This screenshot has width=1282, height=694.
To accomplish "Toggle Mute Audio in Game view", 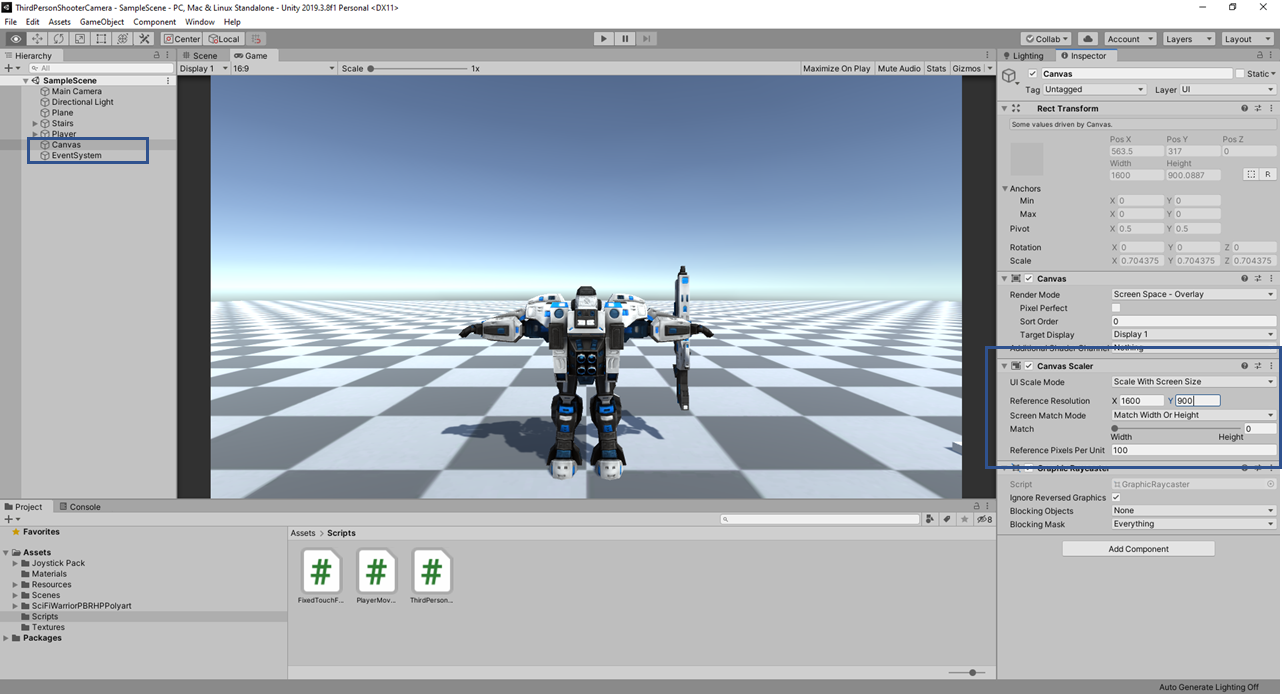I will pos(899,69).
